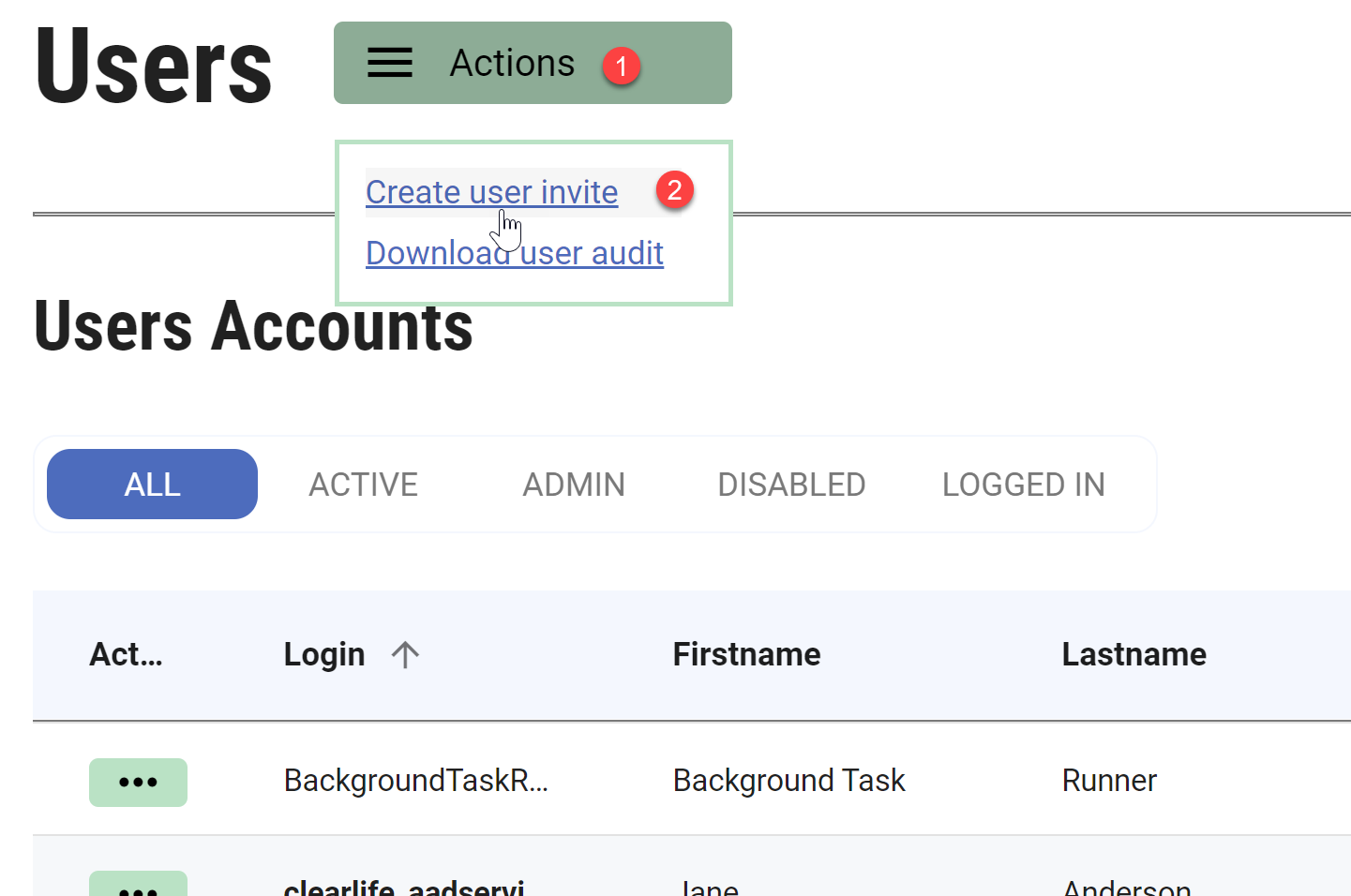Switch to the ALL users filter

[x=152, y=485]
